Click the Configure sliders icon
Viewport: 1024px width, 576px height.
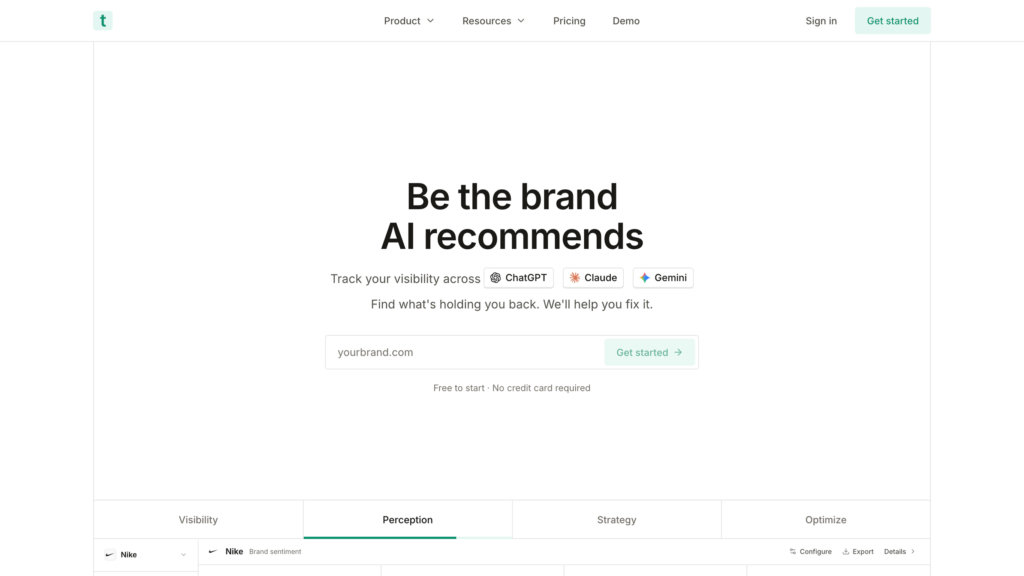coord(793,552)
